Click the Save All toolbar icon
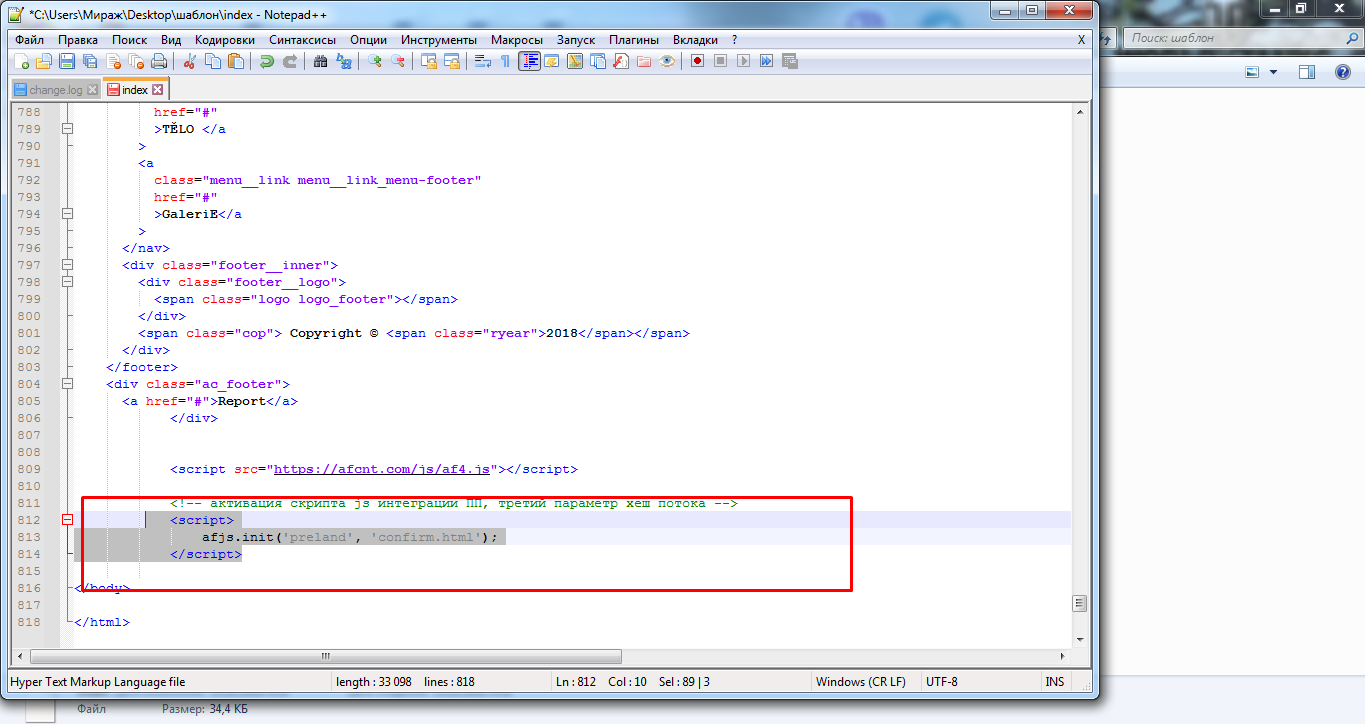This screenshot has height=724, width=1365. 90,61
